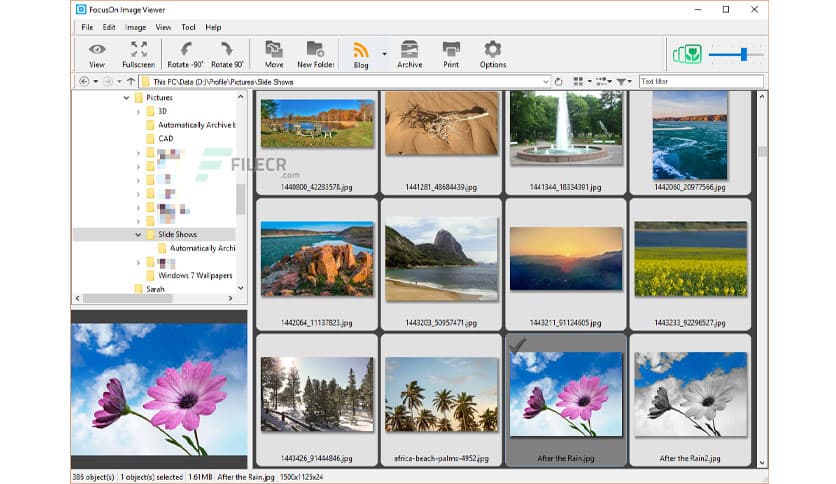Screen dimensions: 836x484
Task: Click thumbnail grid vertical scrollbar down arrow
Action: [762, 463]
